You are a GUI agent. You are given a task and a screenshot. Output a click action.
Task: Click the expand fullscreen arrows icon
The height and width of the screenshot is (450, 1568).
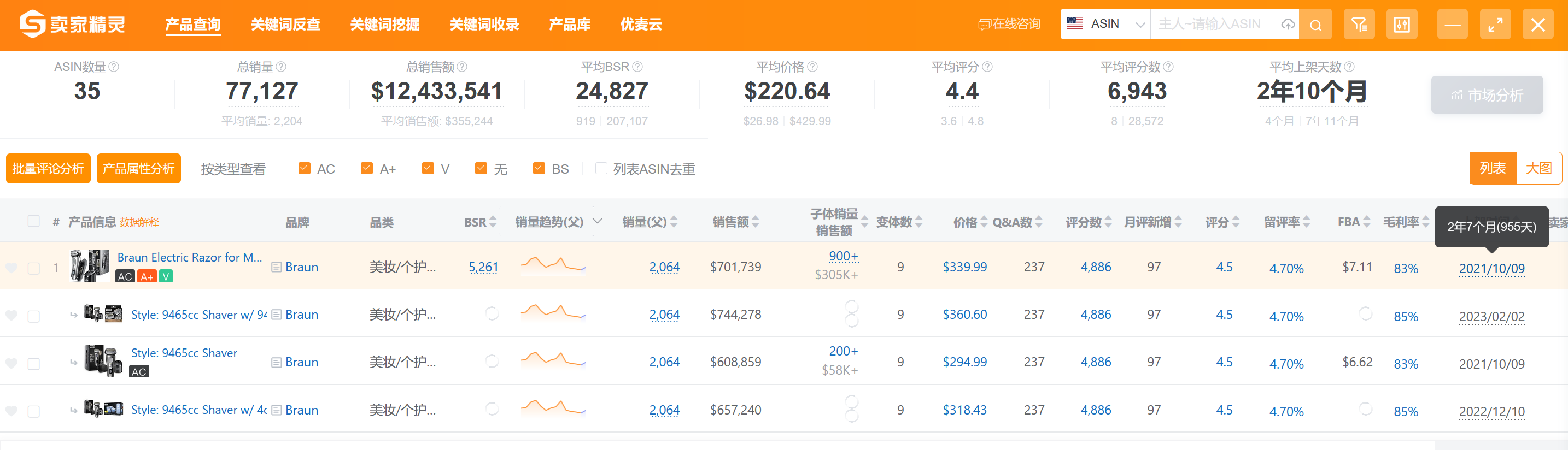[x=1495, y=25]
